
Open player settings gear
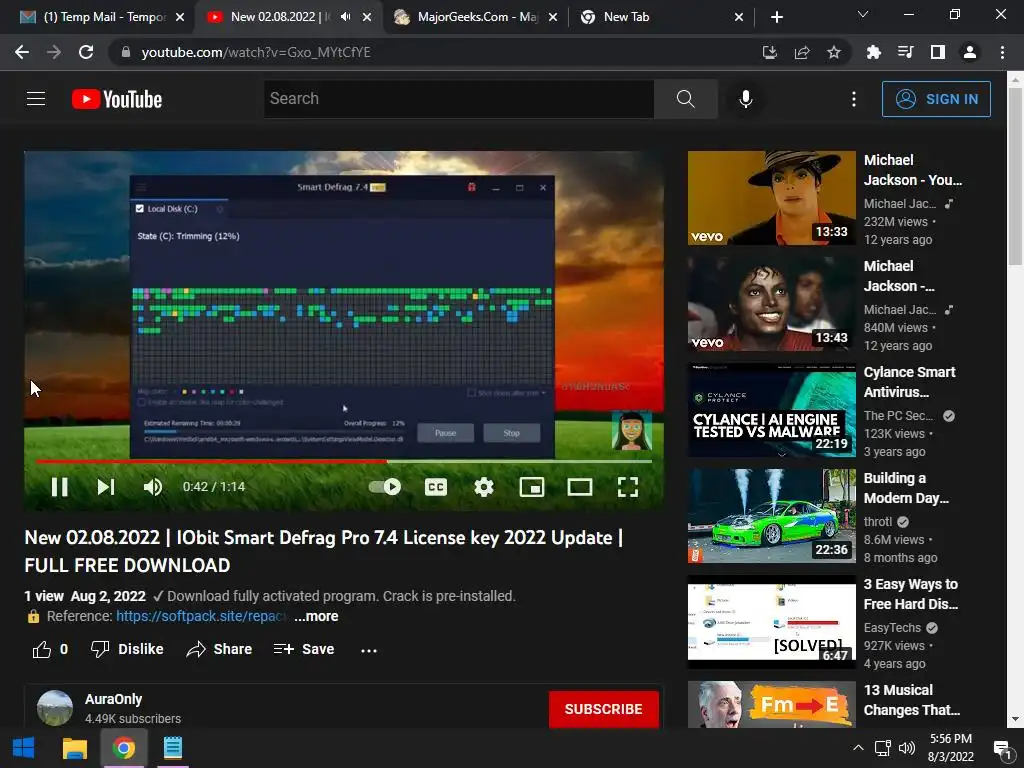[484, 487]
